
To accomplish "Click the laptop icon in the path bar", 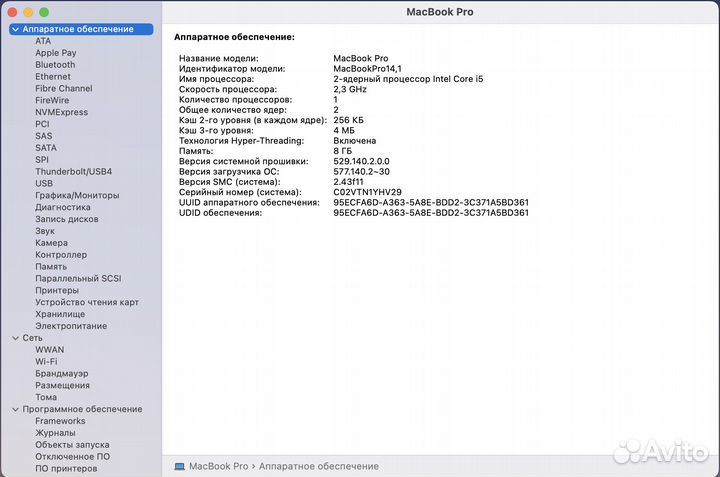I will (x=180, y=466).
